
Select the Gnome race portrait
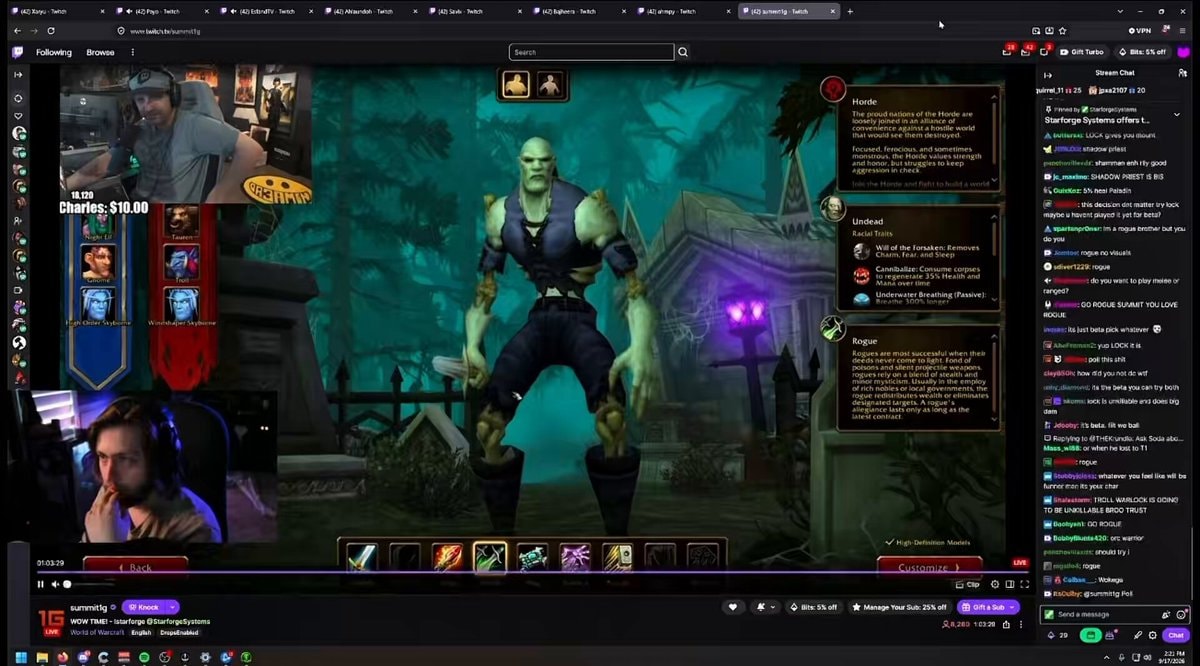[x=97, y=263]
